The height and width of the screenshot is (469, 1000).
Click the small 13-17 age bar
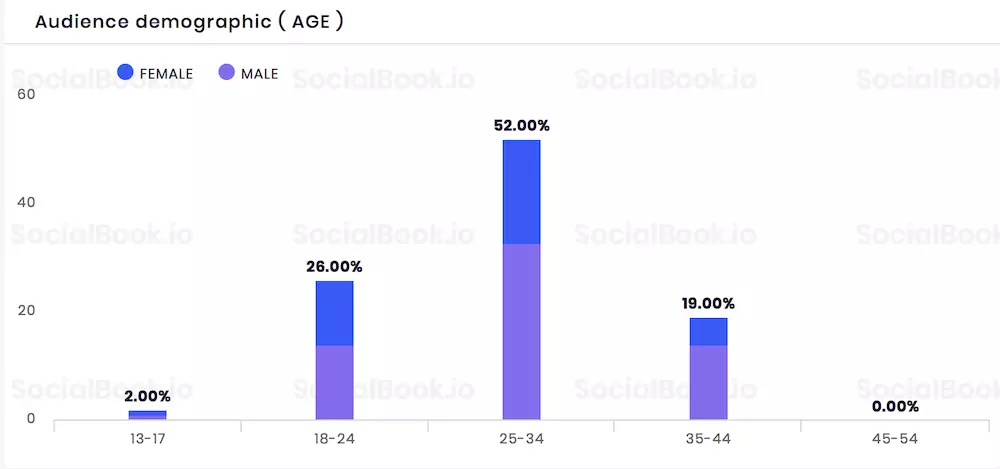tap(147, 415)
